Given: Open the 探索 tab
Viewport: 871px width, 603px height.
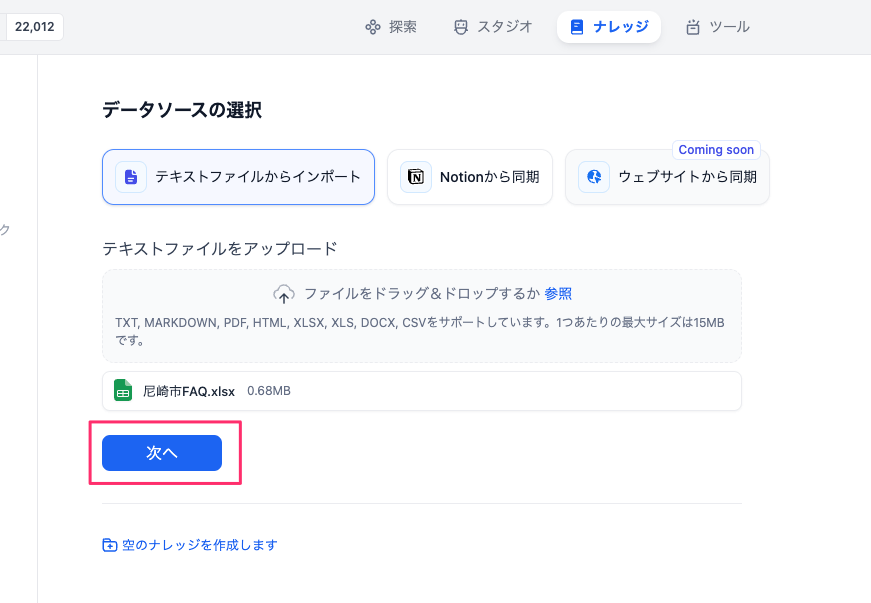Looking at the screenshot, I should 391,27.
